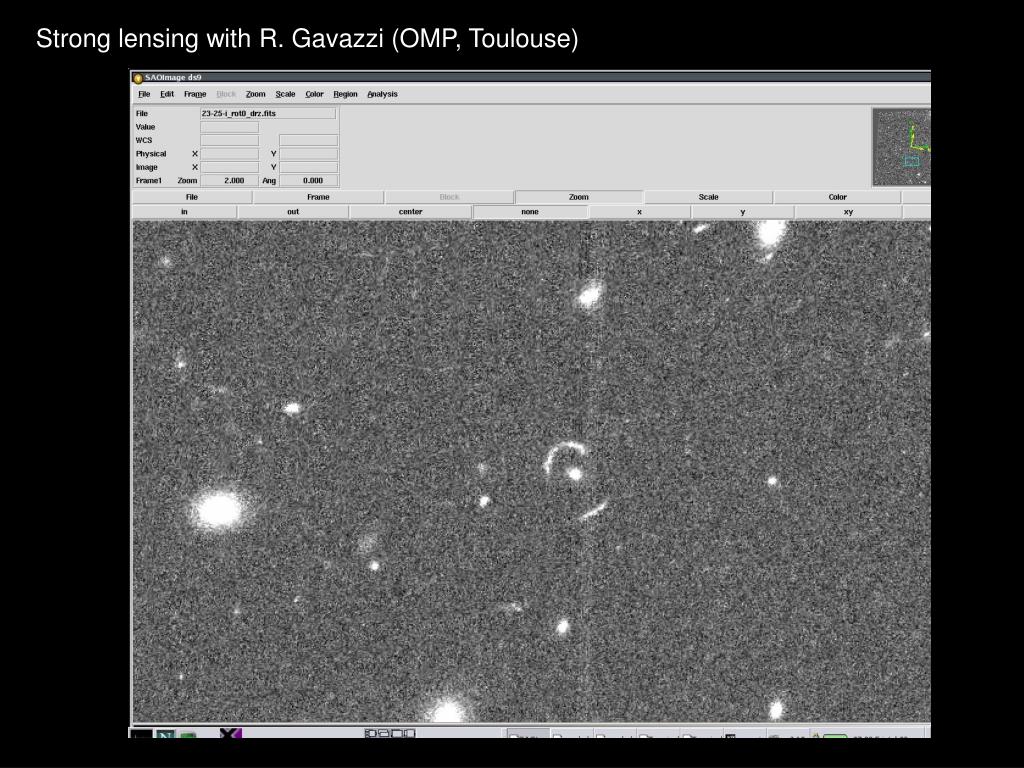Screen dimensions: 1024x768
Task: Select the disabled Block button in button bar
Action: point(449,197)
